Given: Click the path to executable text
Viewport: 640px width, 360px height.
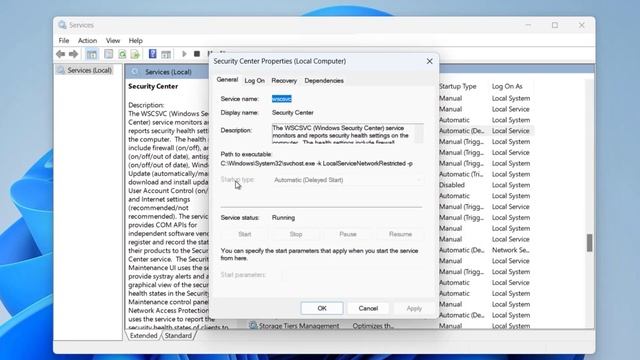Looking at the screenshot, I should [316, 163].
